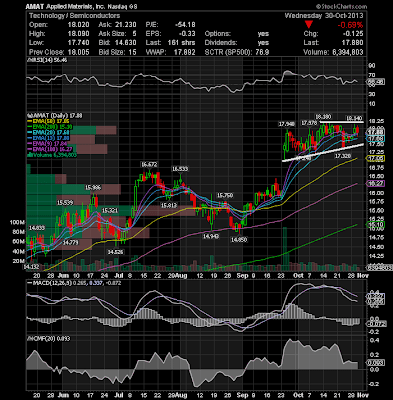Click the 14.833 price label
Image resolution: width=393 pixels, height=400 pixels.
pyautogui.click(x=37, y=228)
